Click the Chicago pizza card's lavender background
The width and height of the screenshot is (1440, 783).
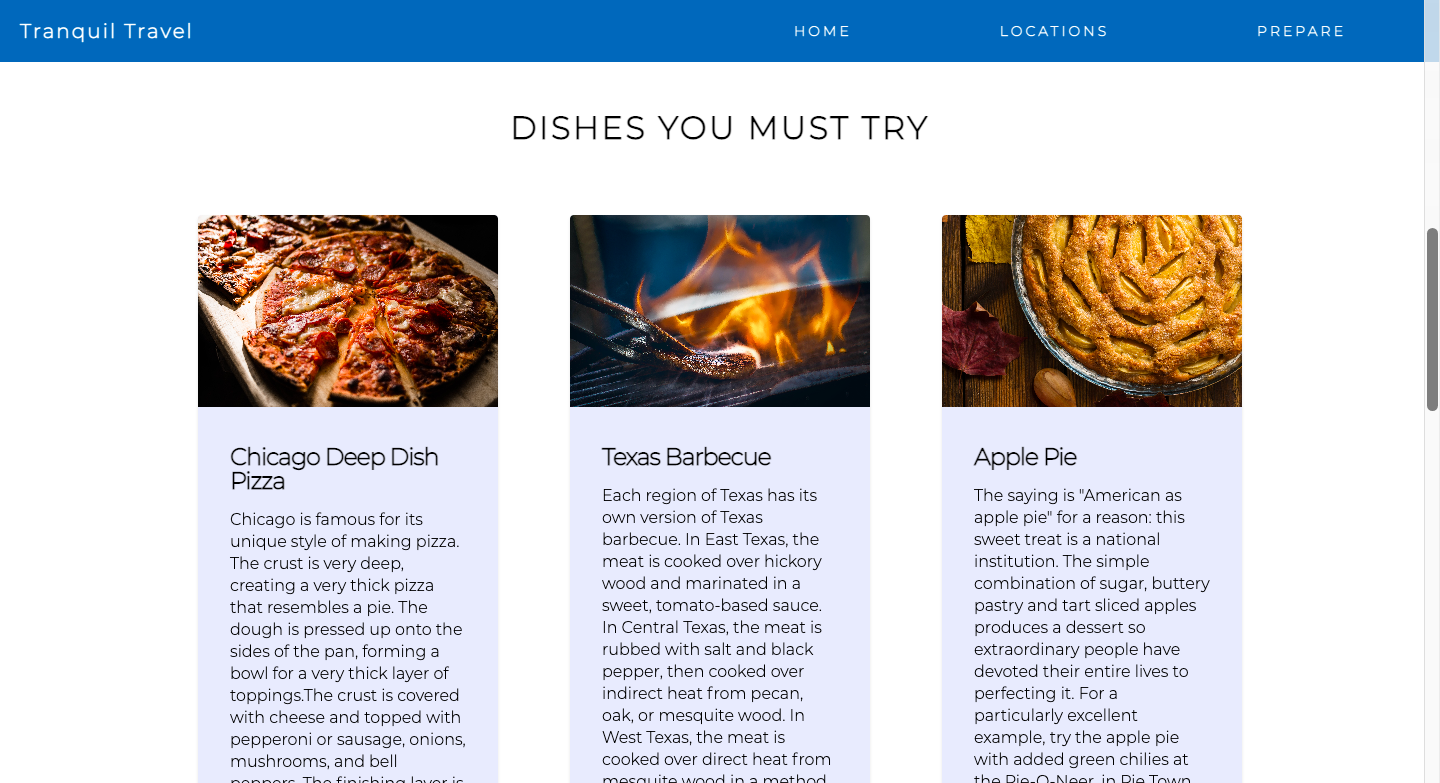coord(213,600)
